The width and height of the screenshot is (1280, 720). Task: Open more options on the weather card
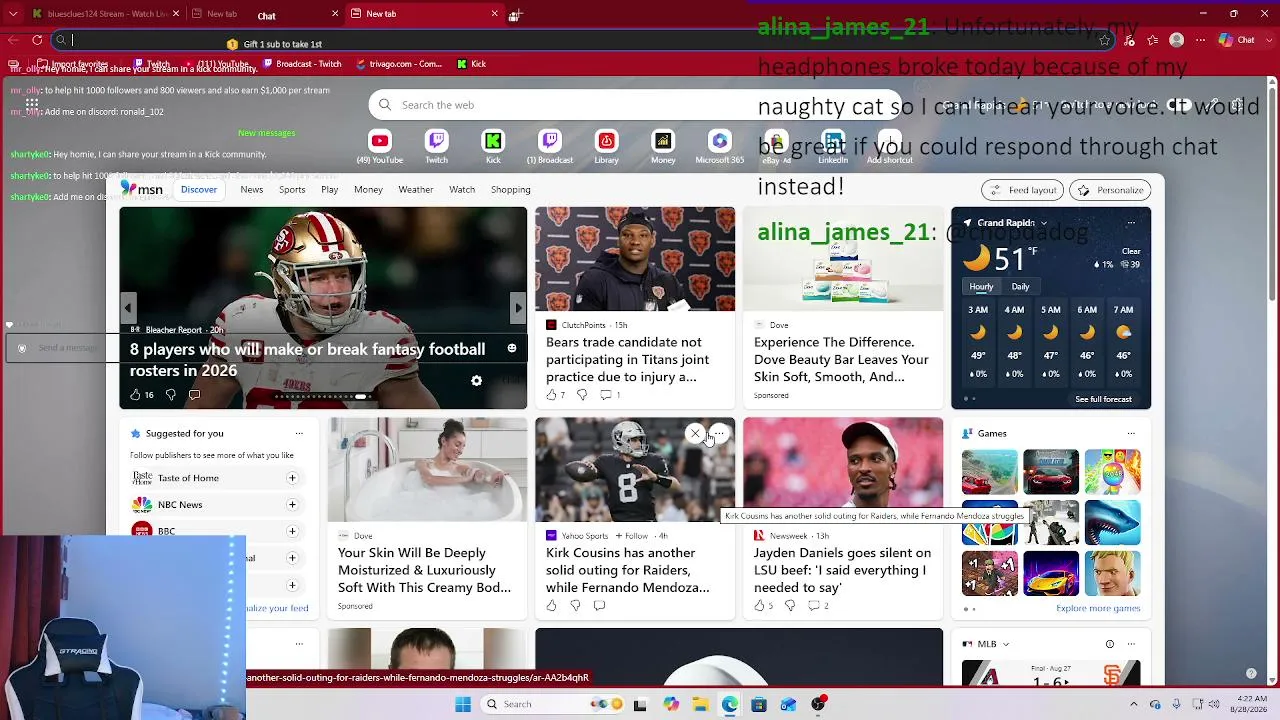(1131, 223)
